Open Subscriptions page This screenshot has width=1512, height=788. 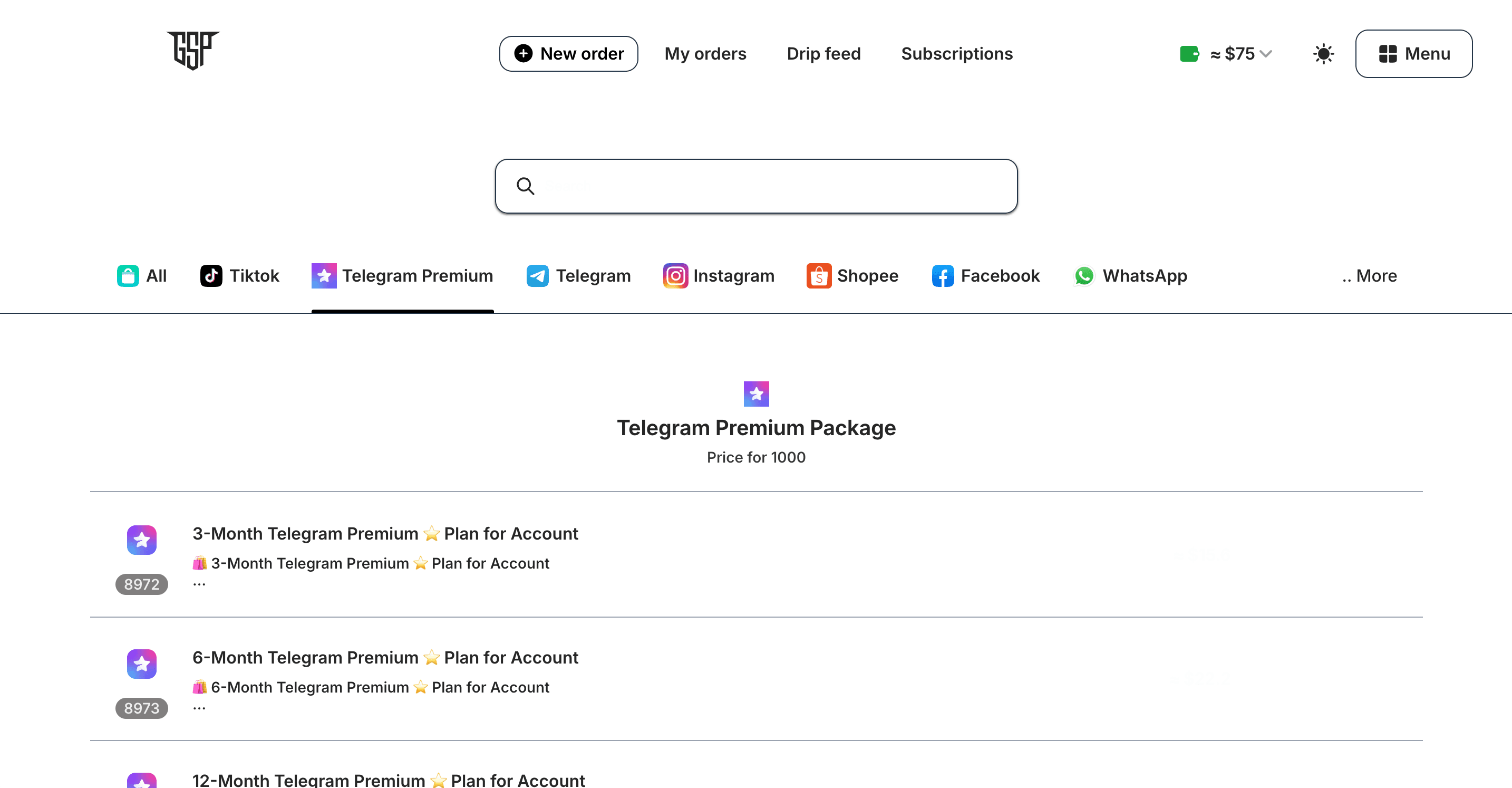pyautogui.click(x=957, y=54)
